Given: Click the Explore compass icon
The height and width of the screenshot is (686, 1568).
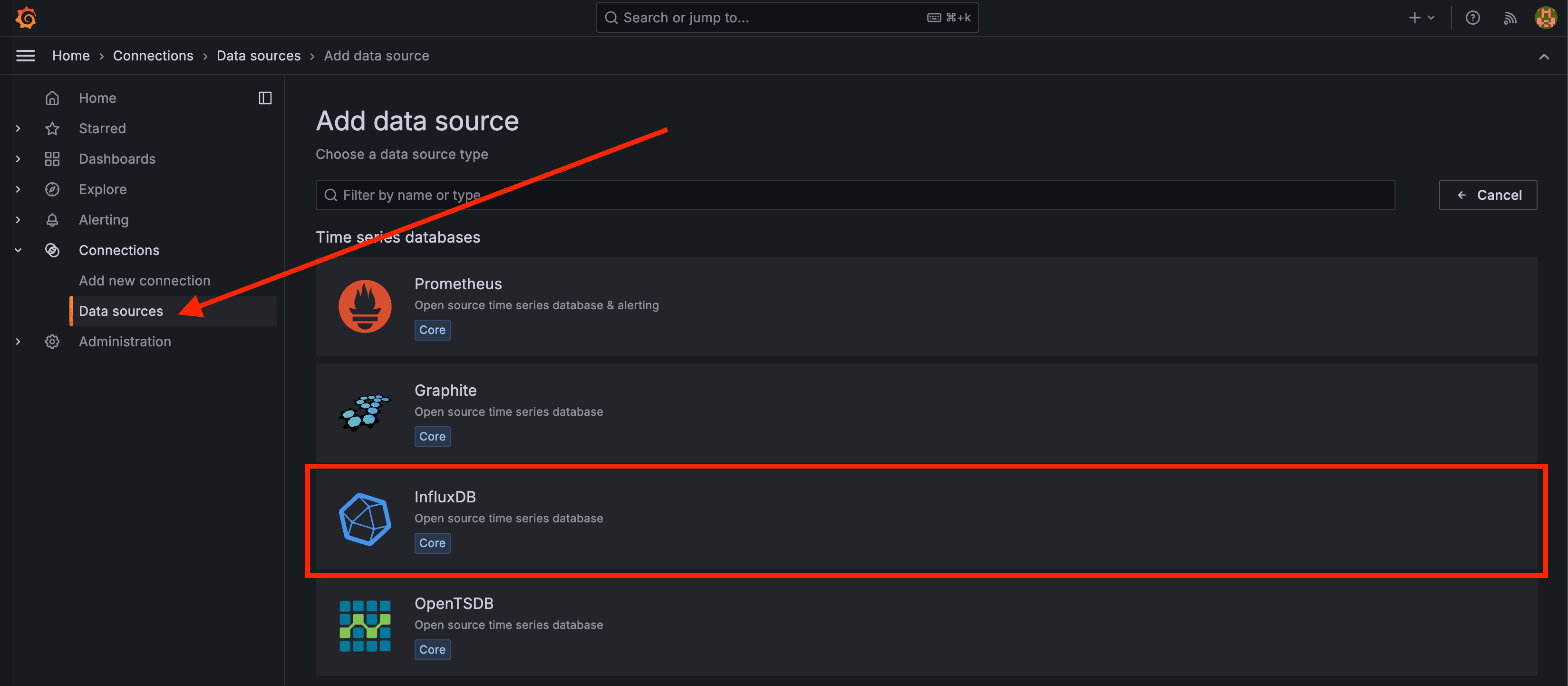Looking at the screenshot, I should [52, 189].
